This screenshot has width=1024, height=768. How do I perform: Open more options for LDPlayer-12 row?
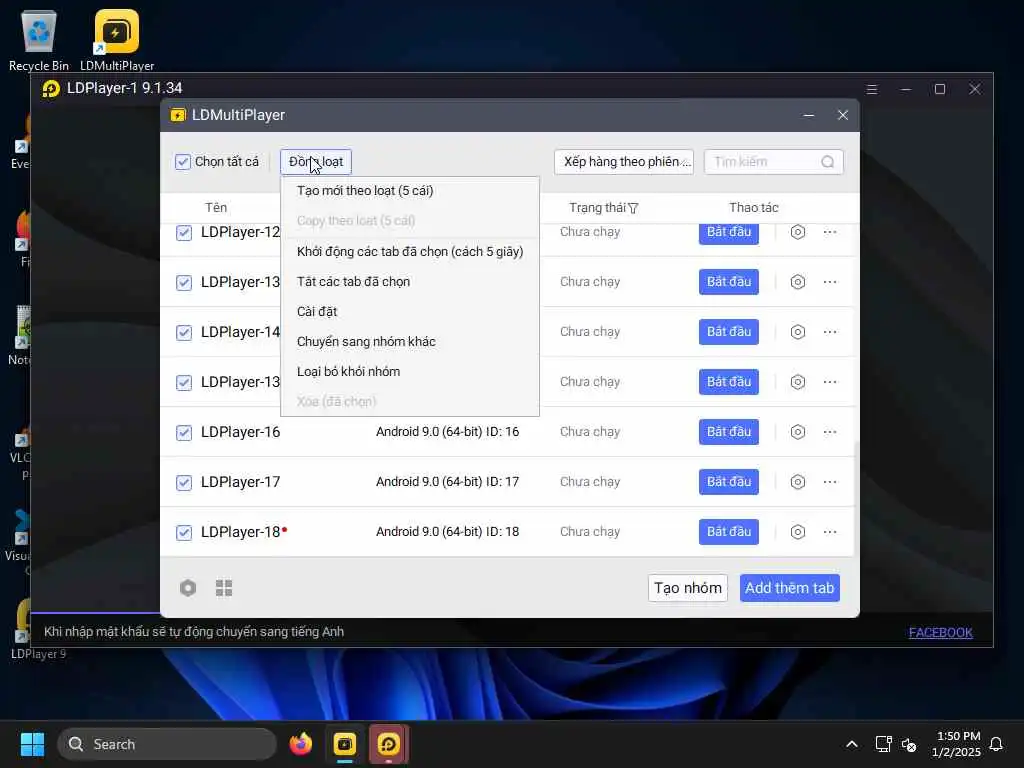[x=830, y=232]
